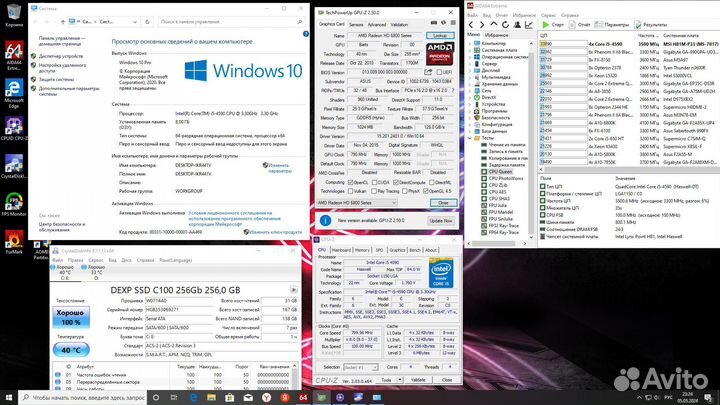
Task: Click CrystalDiskInfo Хорошо 100 % health button
Action: pyautogui.click(x=70, y=317)
